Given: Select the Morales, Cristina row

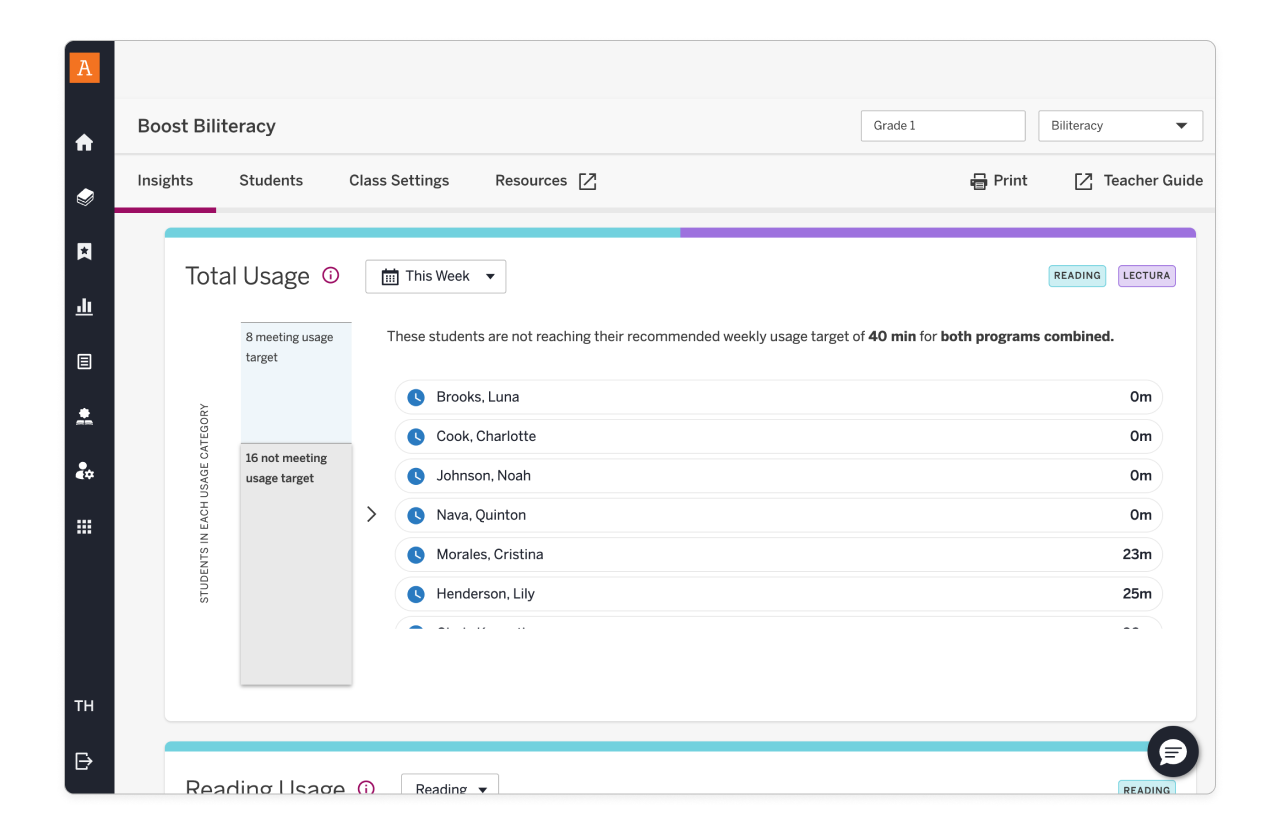Looking at the screenshot, I should [779, 554].
